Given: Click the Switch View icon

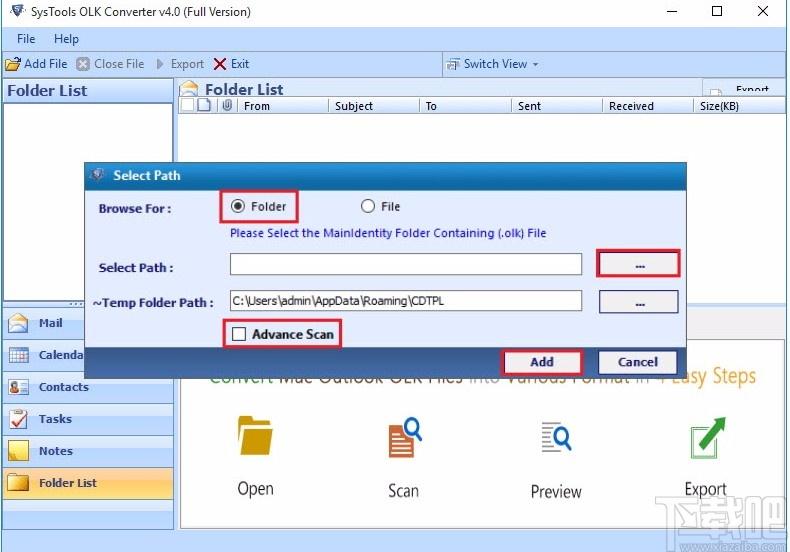Looking at the screenshot, I should tap(453, 64).
